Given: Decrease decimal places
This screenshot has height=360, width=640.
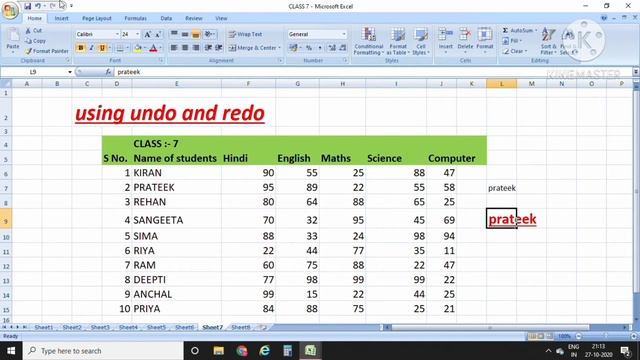Looking at the screenshot, I should tap(343, 48).
